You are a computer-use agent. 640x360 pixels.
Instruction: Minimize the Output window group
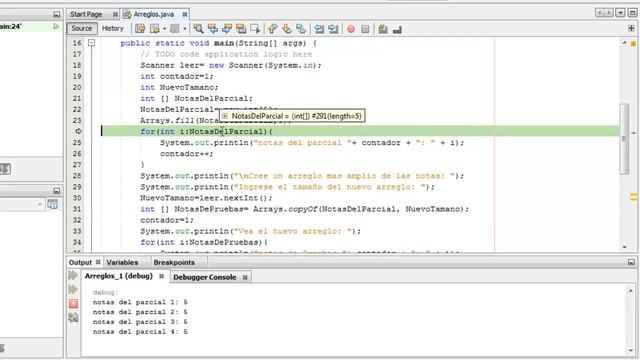click(x=631, y=262)
